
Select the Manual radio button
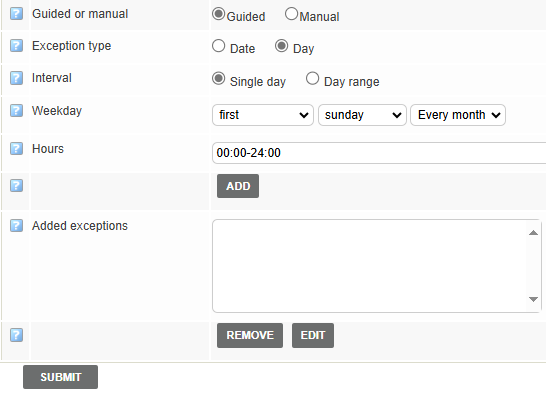[x=291, y=14]
